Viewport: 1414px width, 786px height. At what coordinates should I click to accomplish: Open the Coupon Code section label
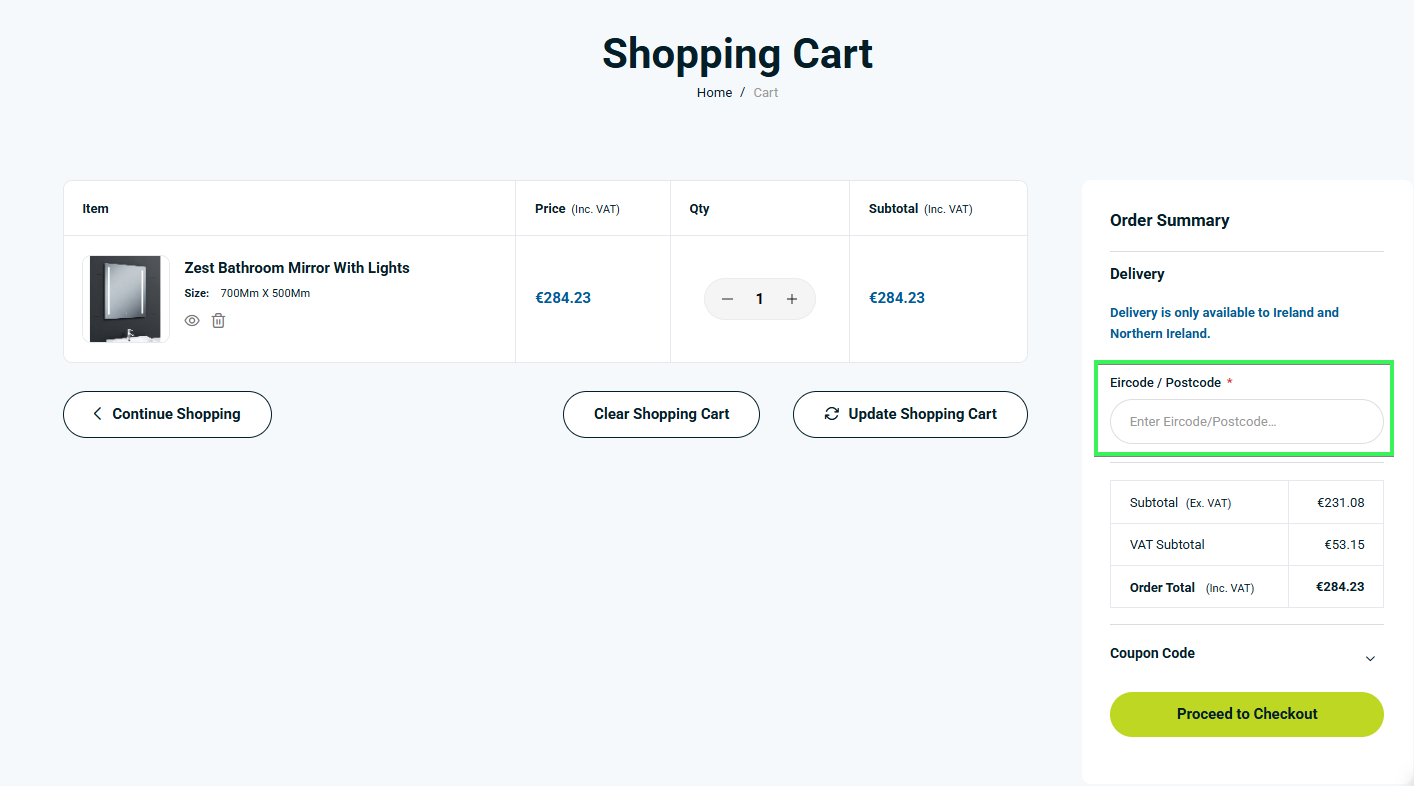coord(1152,653)
